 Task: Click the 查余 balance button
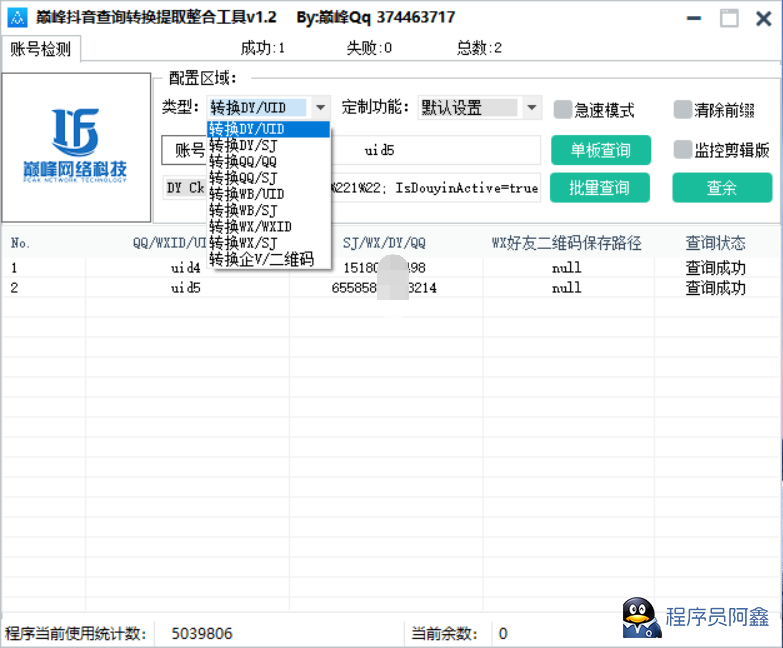[721, 187]
